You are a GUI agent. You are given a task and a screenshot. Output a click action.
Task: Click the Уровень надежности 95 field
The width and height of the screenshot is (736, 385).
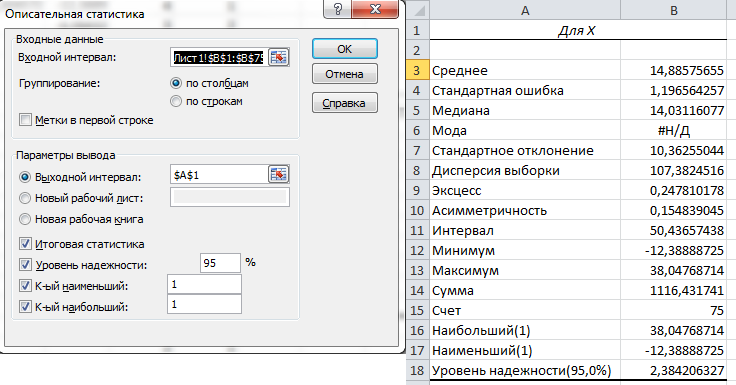(220, 263)
